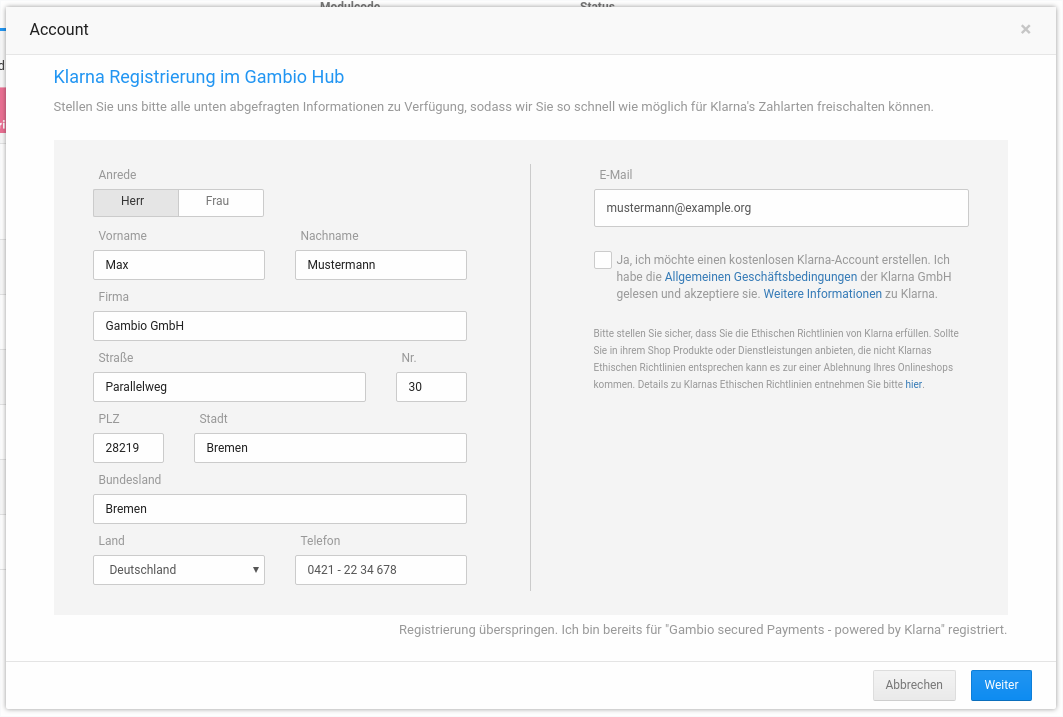Open the Weitere Informationen link
The height and width of the screenshot is (717, 1063).
[822, 295]
